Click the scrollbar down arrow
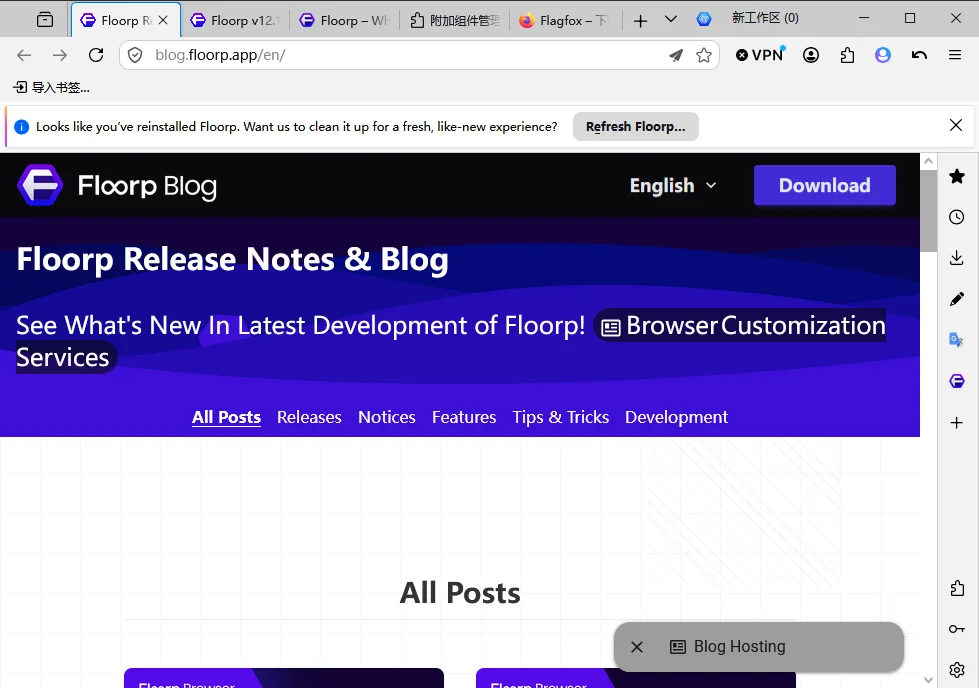 [x=928, y=680]
